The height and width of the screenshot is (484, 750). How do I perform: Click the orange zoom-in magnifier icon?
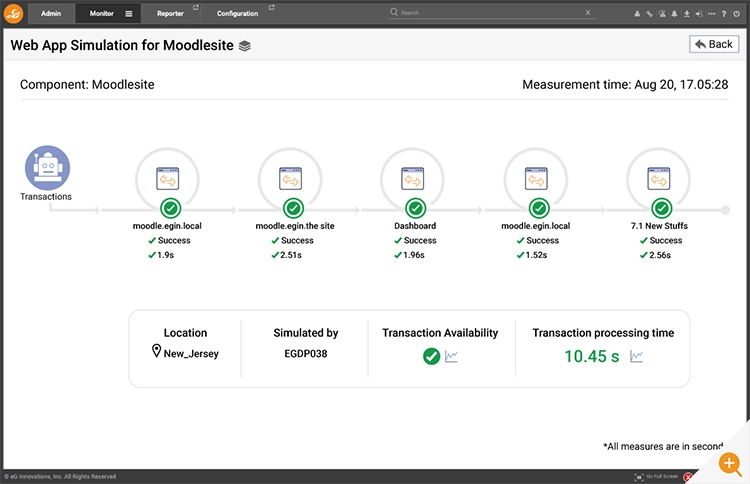(730, 463)
